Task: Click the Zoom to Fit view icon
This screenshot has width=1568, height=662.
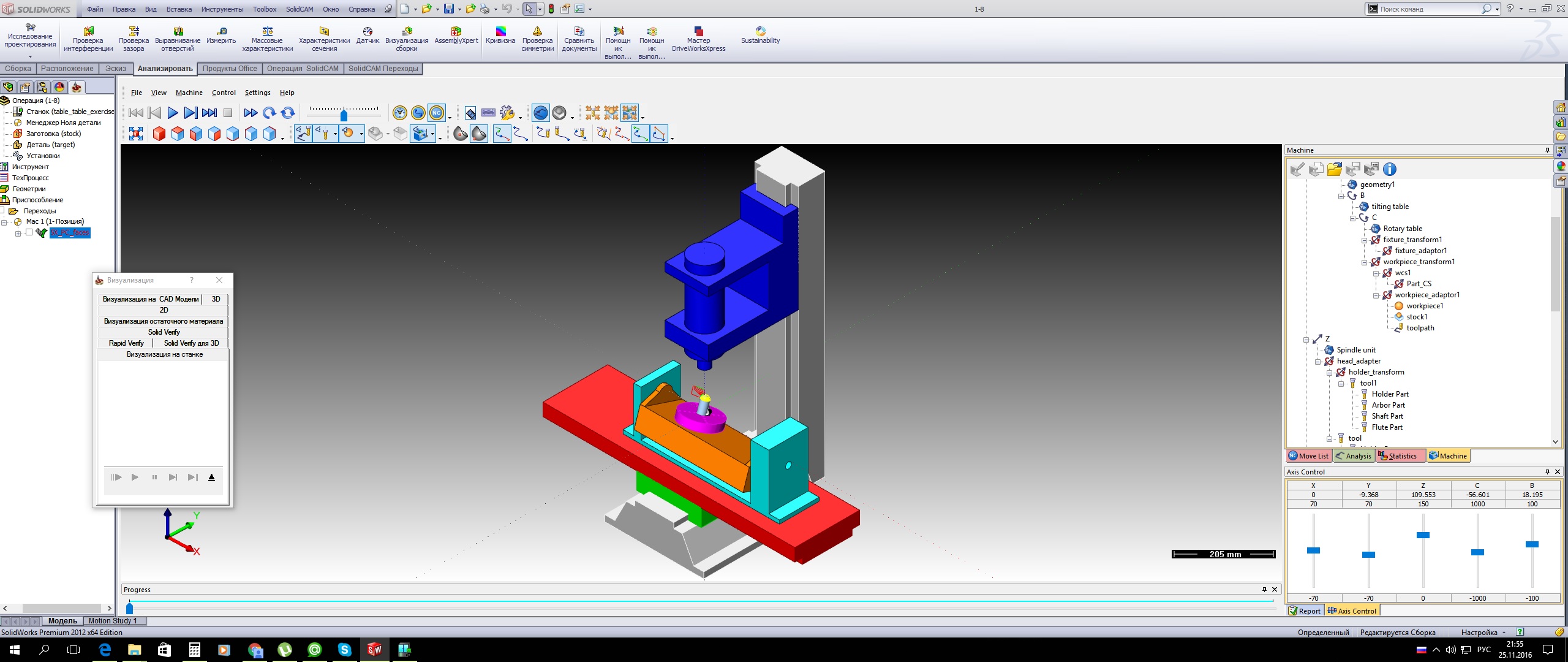Action: point(136,134)
